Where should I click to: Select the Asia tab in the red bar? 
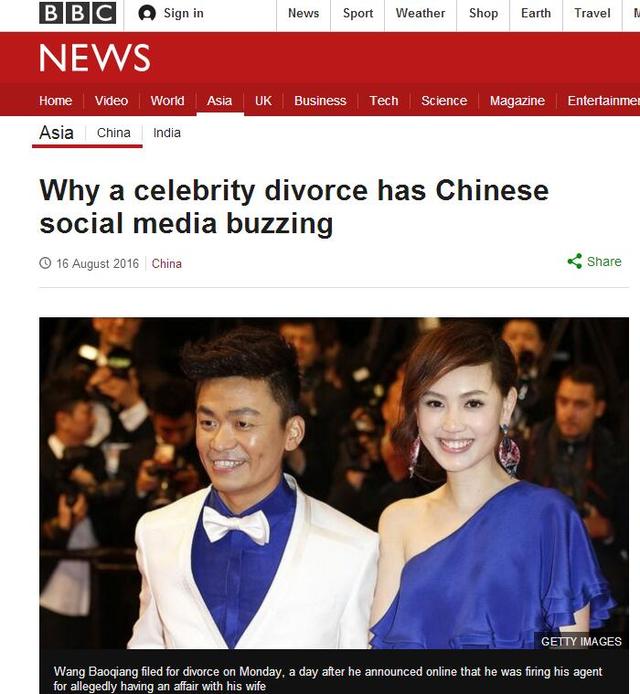pyautogui.click(x=220, y=101)
